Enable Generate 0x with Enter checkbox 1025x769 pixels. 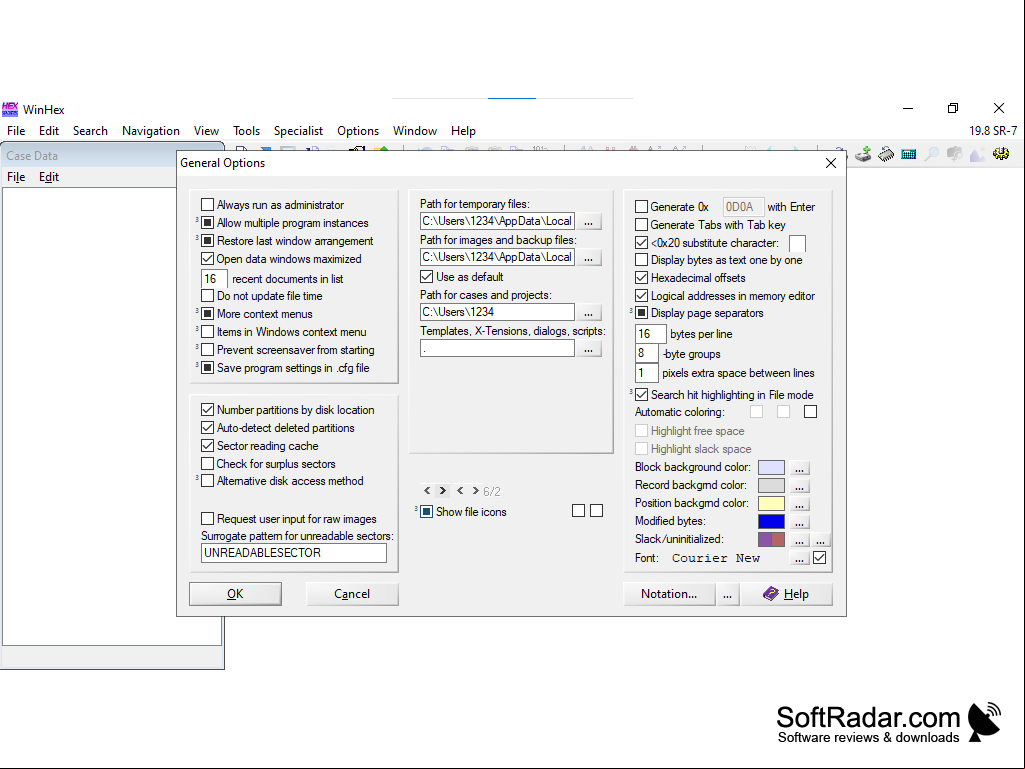coord(641,207)
